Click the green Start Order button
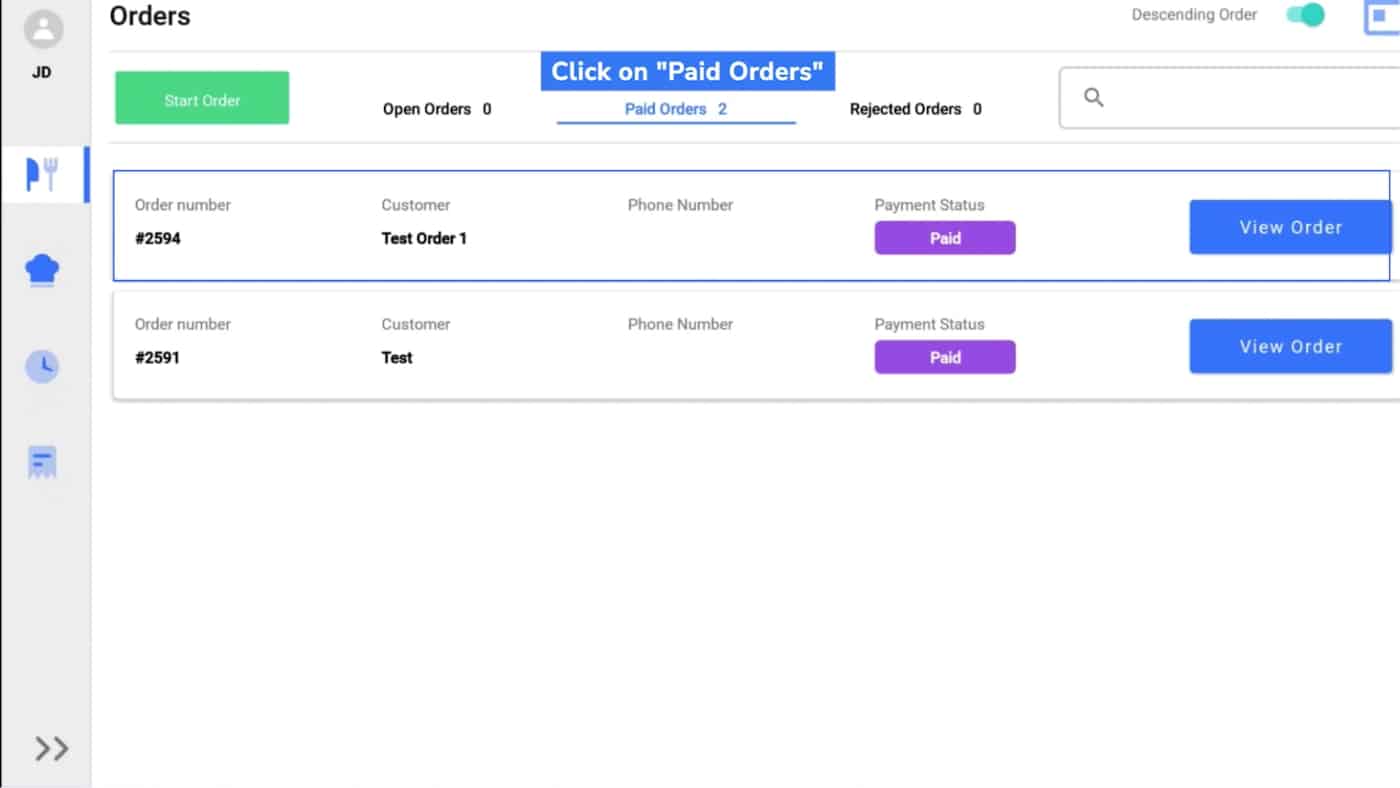Screen dimensions: 1400x788 (202, 98)
